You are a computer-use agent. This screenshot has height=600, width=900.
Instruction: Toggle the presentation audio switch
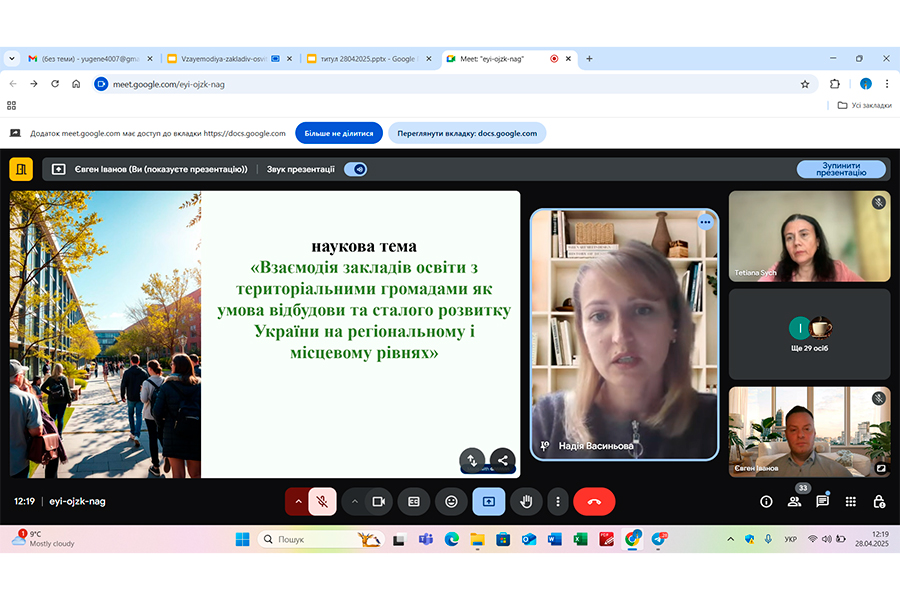[x=355, y=169]
